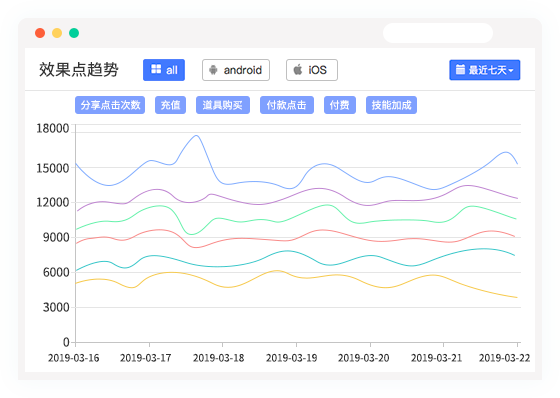560x398 pixels.
Task: Click the green maximize window dot
Action: point(74,33)
